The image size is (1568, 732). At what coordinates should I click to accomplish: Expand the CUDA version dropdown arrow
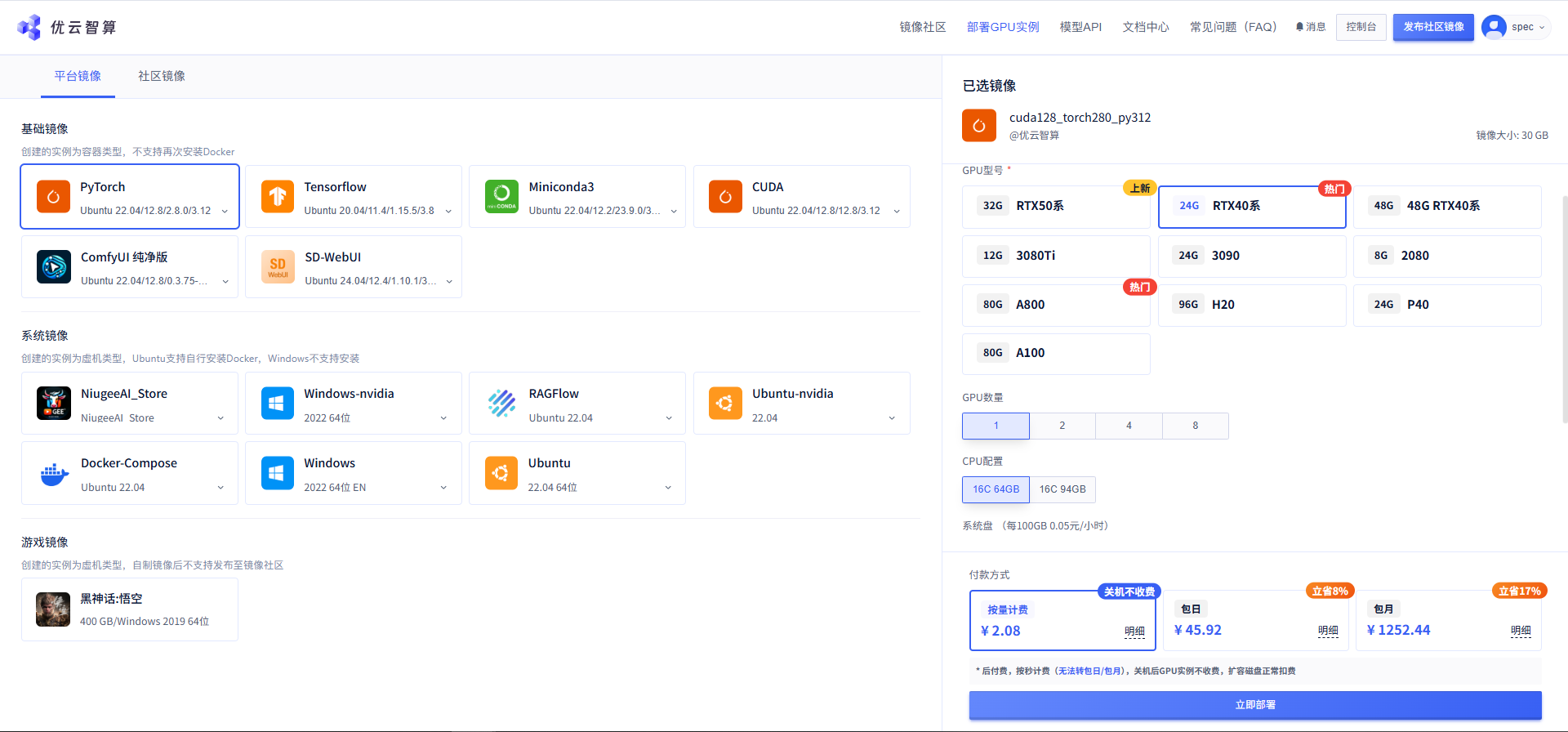(x=897, y=211)
